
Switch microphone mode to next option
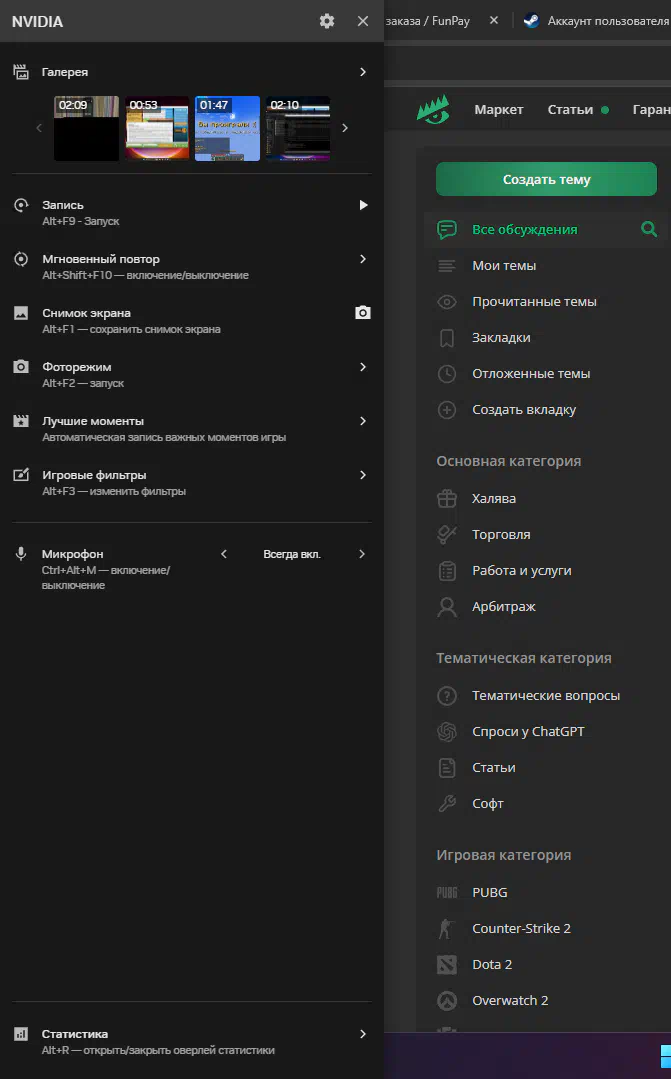tap(362, 554)
